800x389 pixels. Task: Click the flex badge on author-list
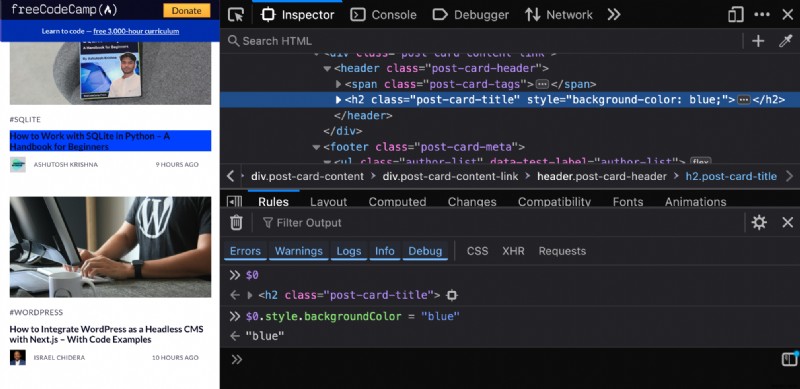point(701,161)
